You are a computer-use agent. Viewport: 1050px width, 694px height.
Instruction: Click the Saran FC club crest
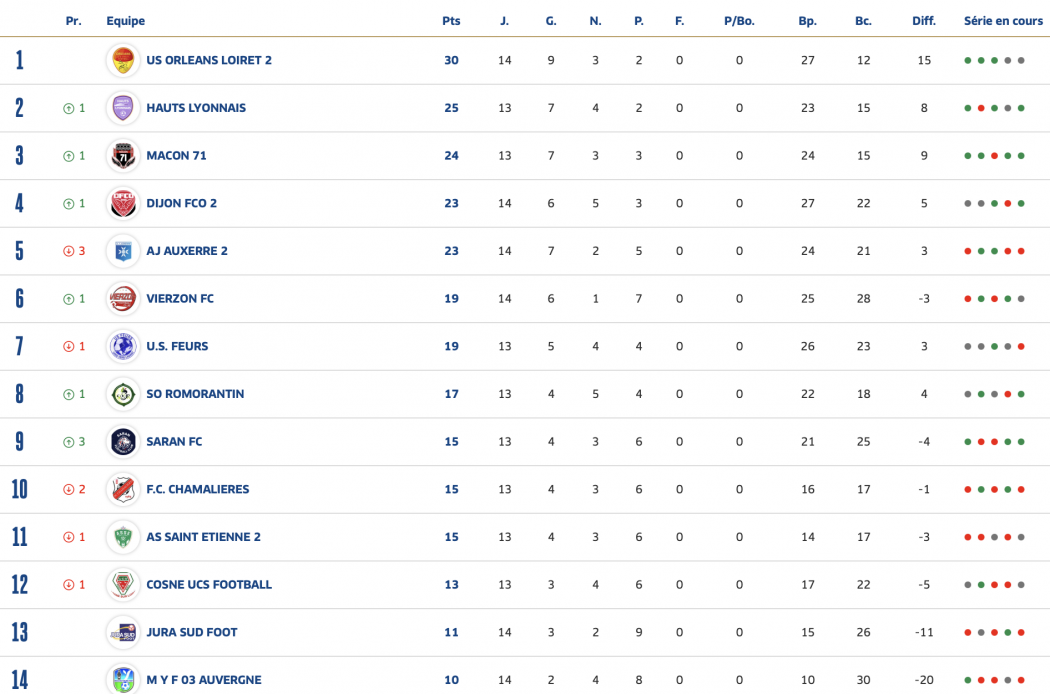(x=123, y=442)
